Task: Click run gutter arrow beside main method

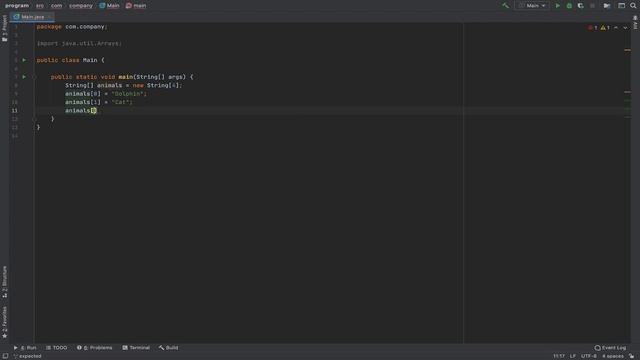Action: (24, 77)
